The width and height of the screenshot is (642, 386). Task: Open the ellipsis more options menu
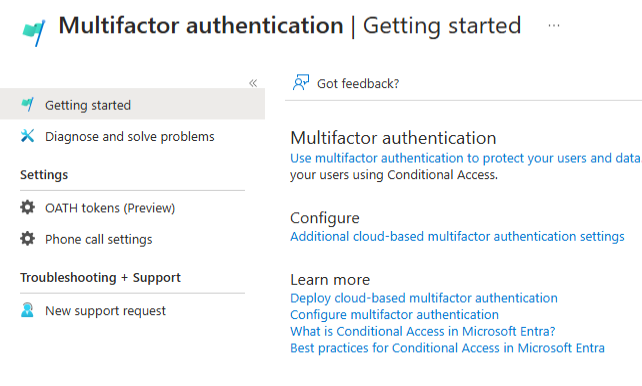[554, 25]
